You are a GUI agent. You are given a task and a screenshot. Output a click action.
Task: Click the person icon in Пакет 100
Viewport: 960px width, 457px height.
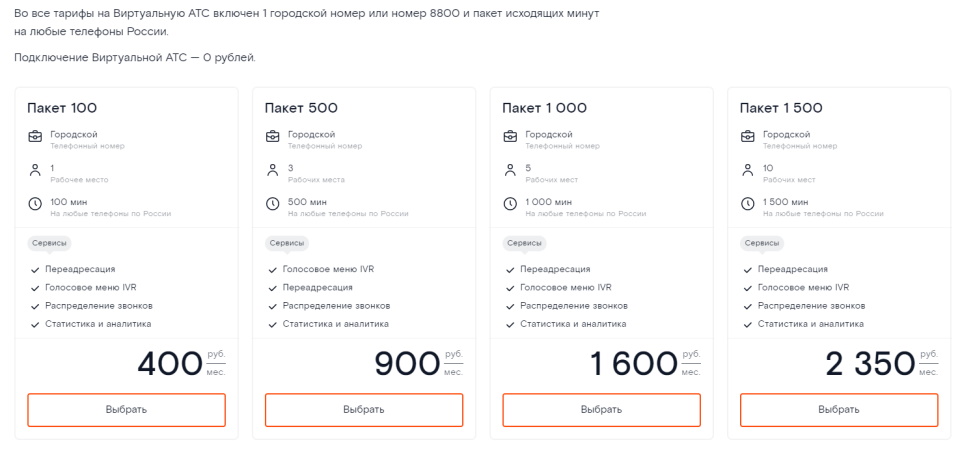tap(35, 171)
